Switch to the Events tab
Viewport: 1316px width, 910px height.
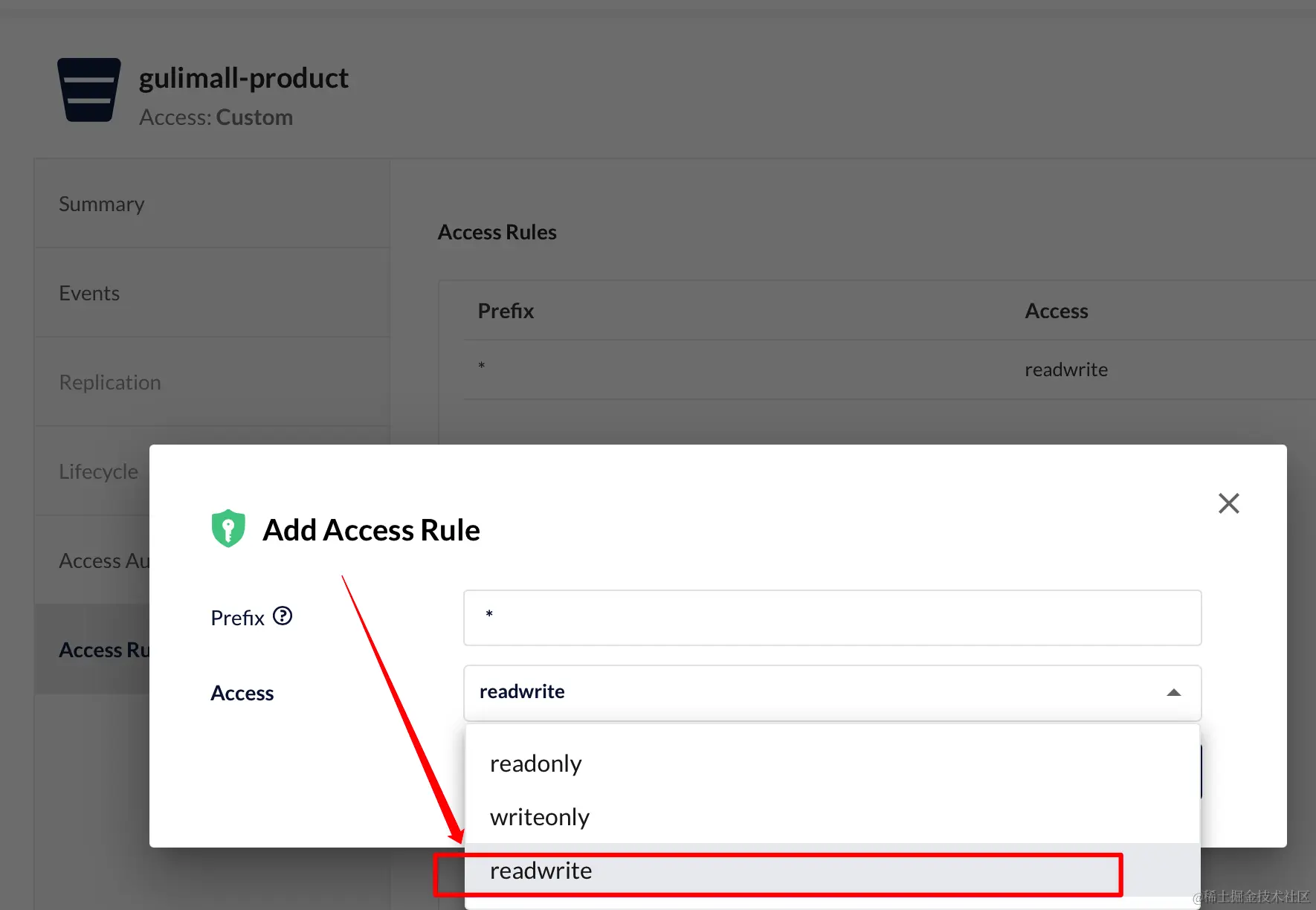click(89, 293)
